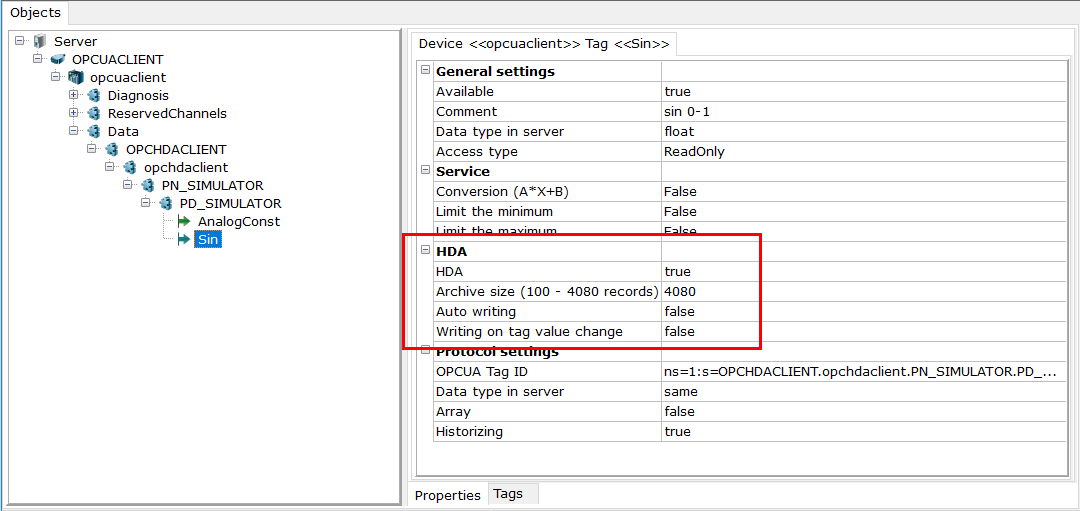Image resolution: width=1080 pixels, height=511 pixels.
Task: Click the Data type float value
Action: [x=863, y=132]
